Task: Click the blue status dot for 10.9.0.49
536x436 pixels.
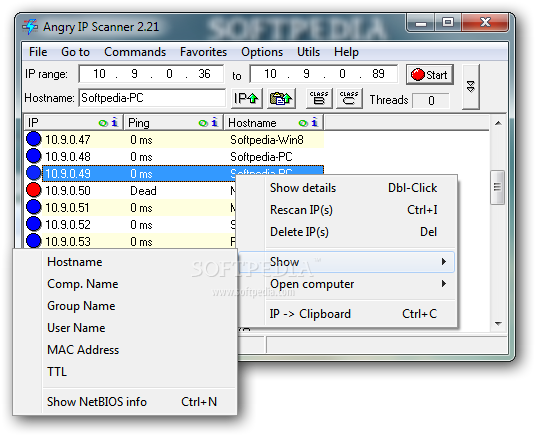Action: [x=34, y=173]
